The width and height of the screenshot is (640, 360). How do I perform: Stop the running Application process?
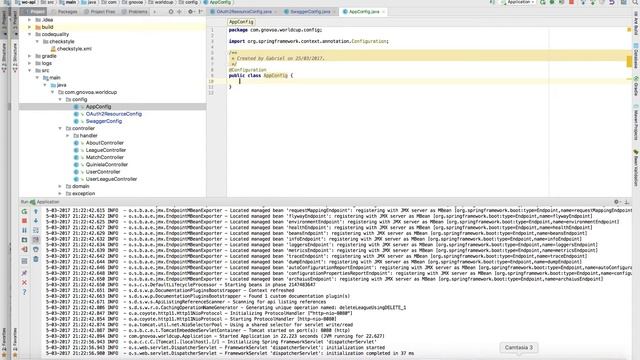24,221
